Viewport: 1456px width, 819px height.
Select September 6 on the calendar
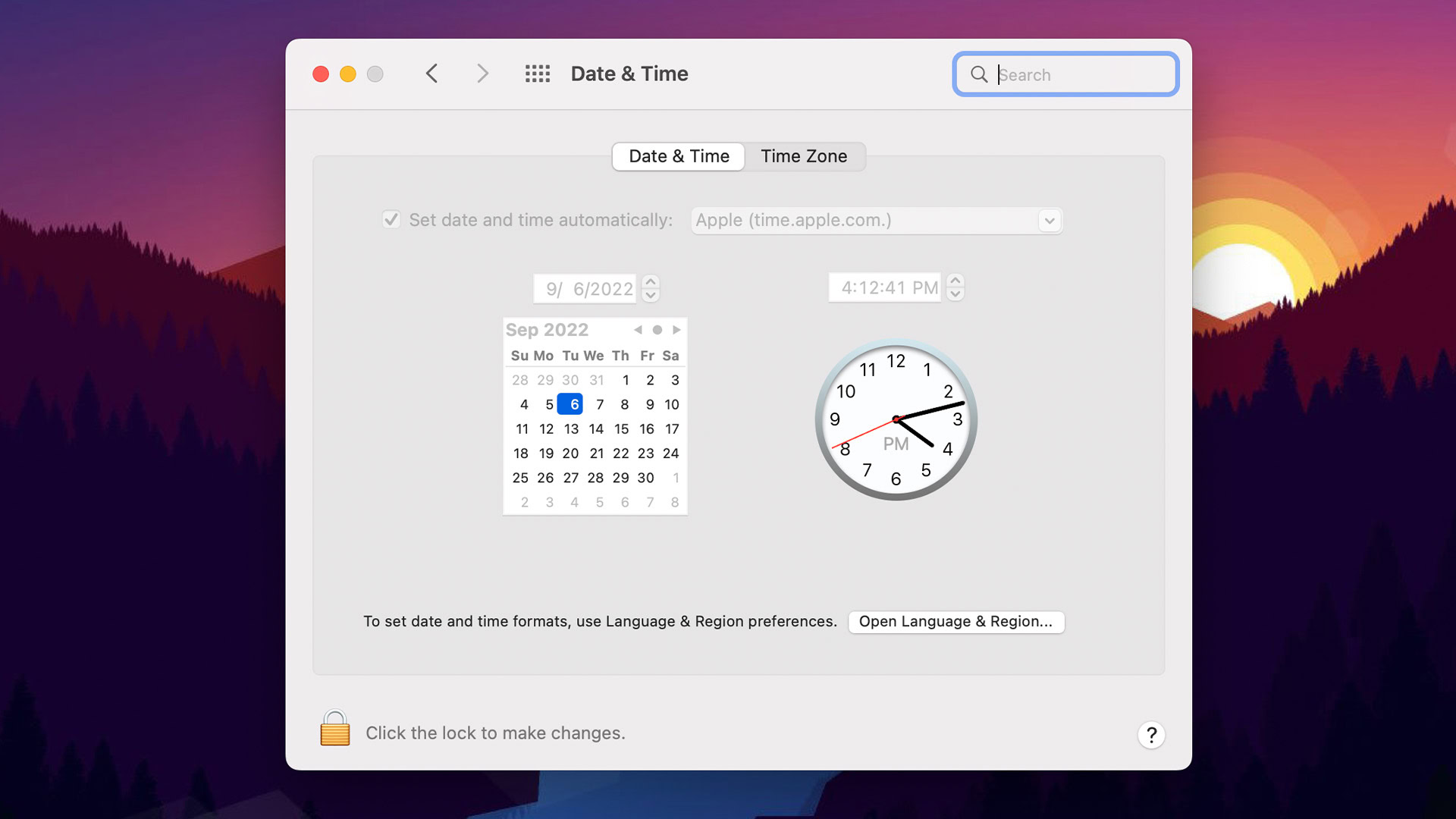click(x=570, y=404)
